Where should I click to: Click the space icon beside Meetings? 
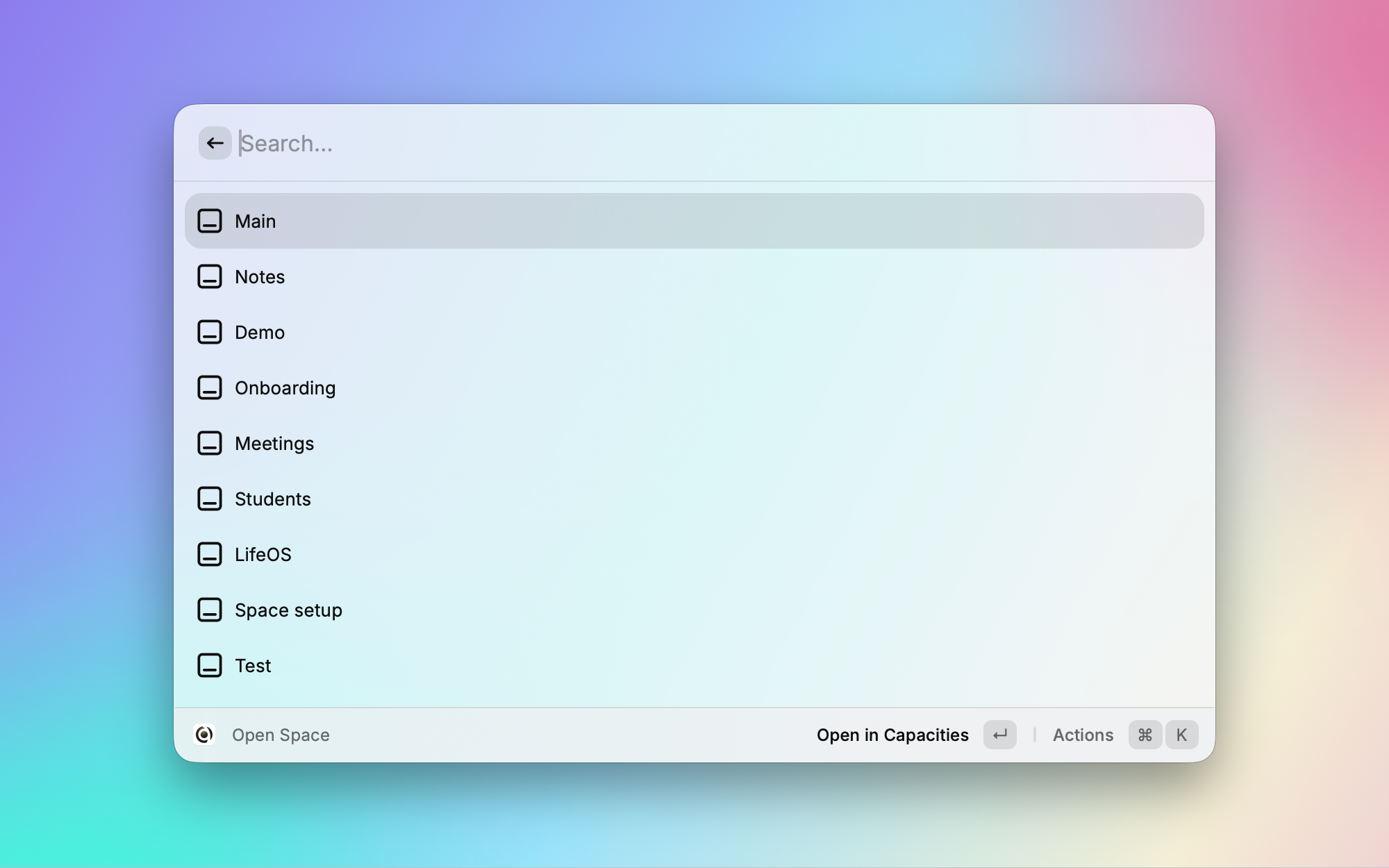click(209, 443)
